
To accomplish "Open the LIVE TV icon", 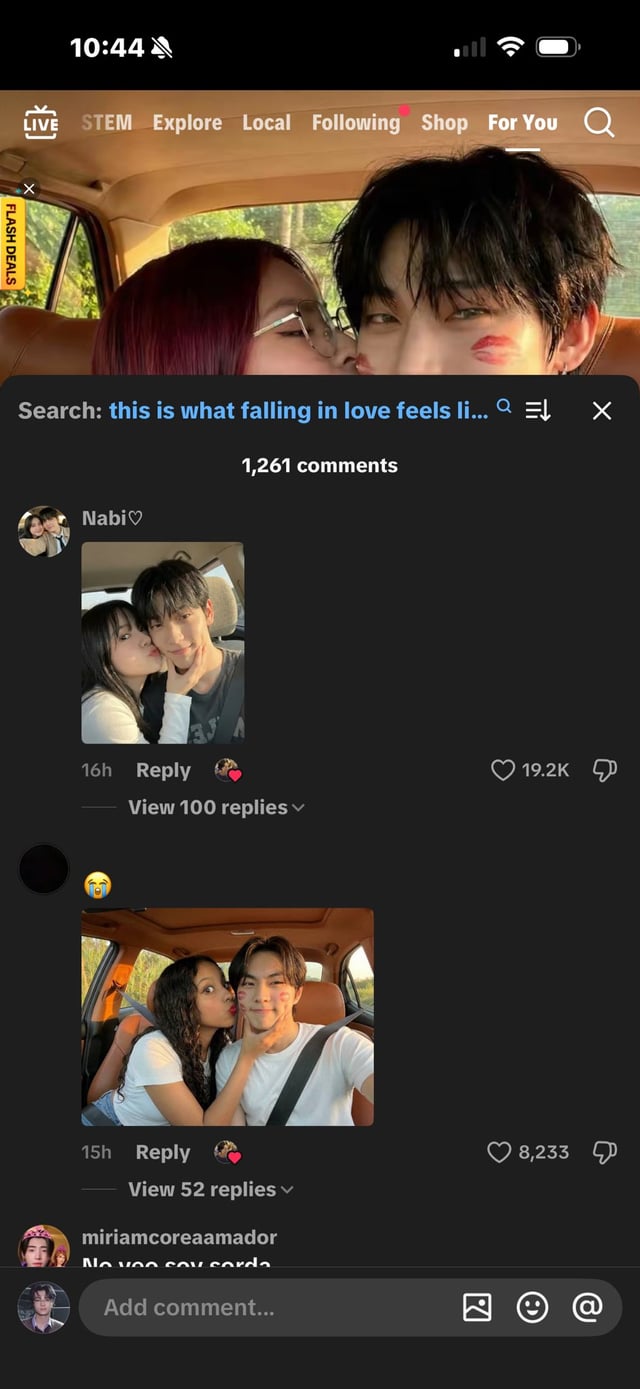I will coord(40,122).
